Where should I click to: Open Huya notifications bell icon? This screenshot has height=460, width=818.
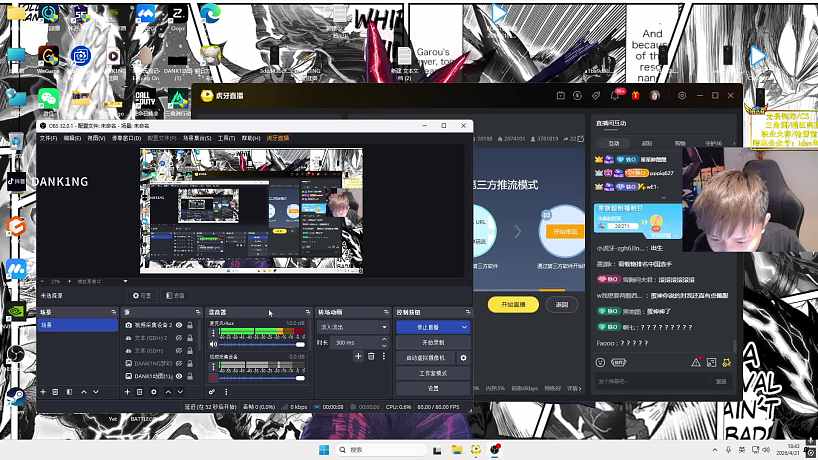tap(616, 96)
